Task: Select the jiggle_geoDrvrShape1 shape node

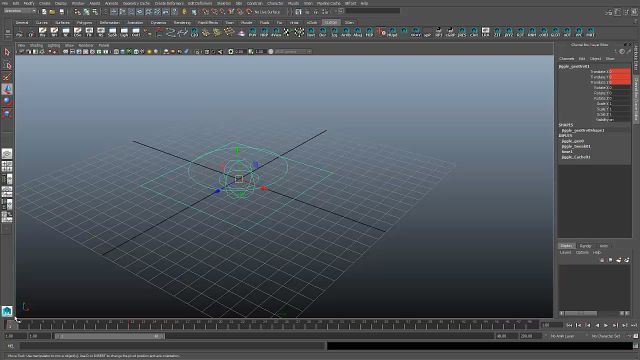Action: click(582, 130)
